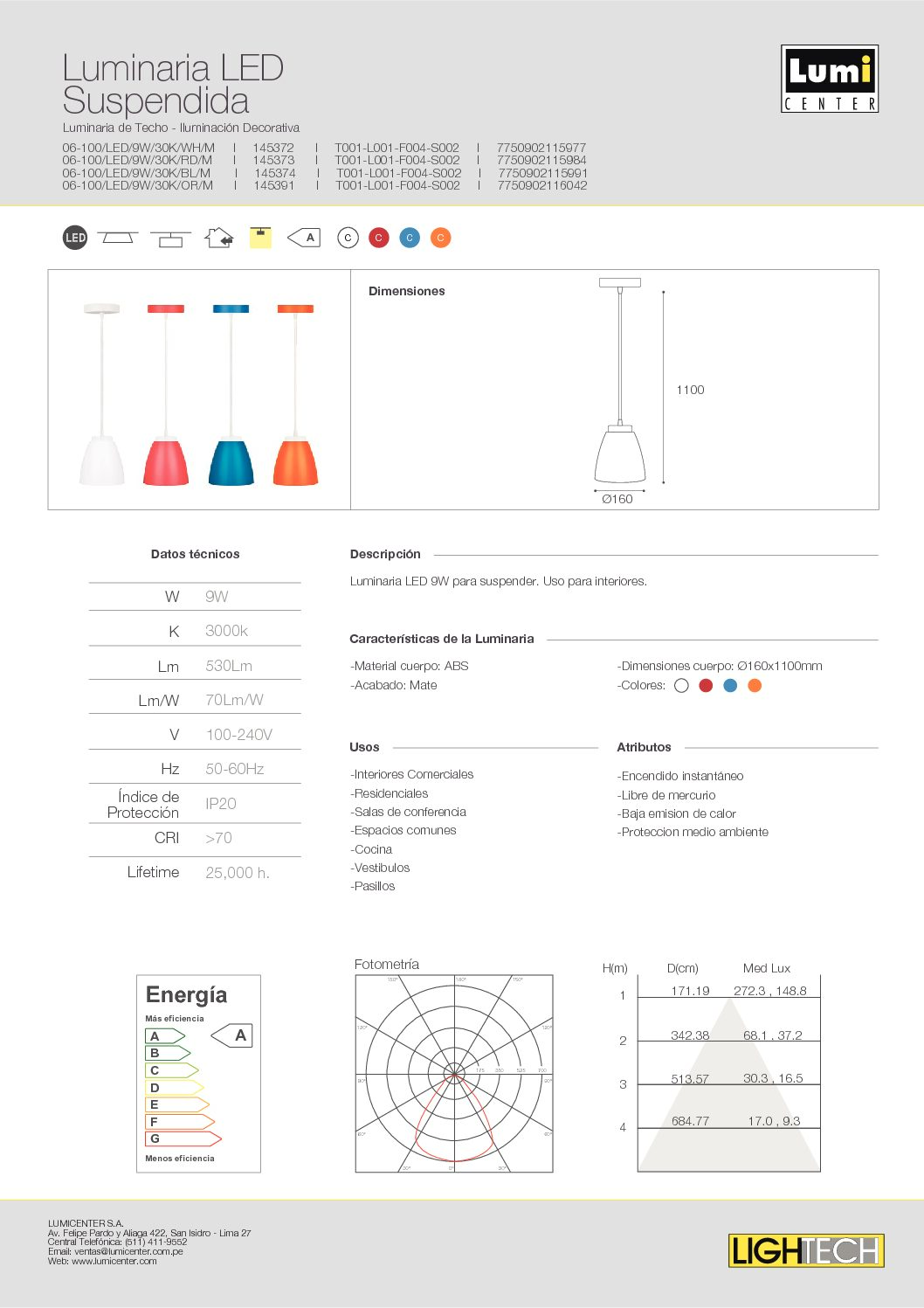The image size is (924, 1308).
Task: Click the 171.19 diameter value
Action: tap(690, 991)
